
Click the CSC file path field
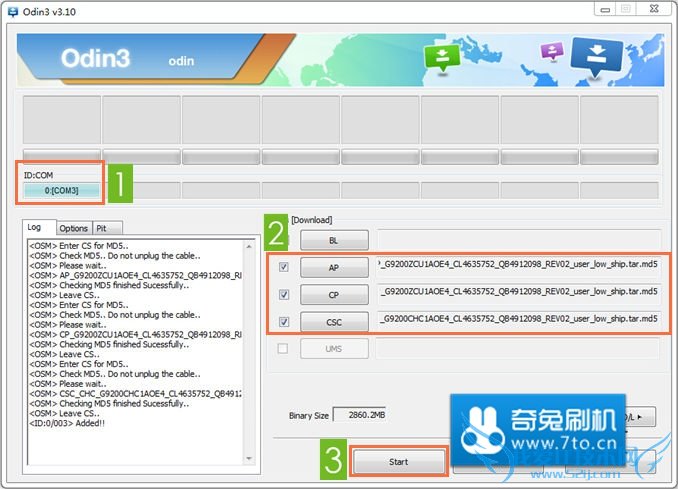click(518, 319)
